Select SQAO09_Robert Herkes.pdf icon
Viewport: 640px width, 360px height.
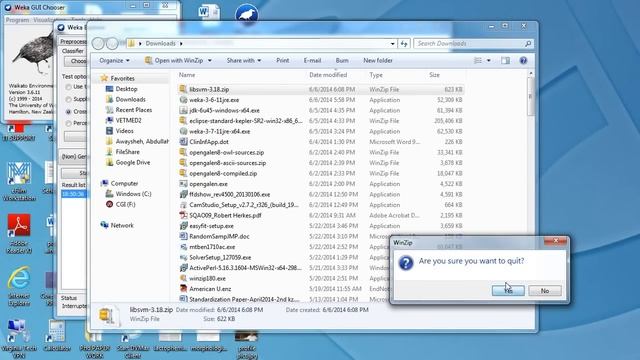click(x=183, y=216)
